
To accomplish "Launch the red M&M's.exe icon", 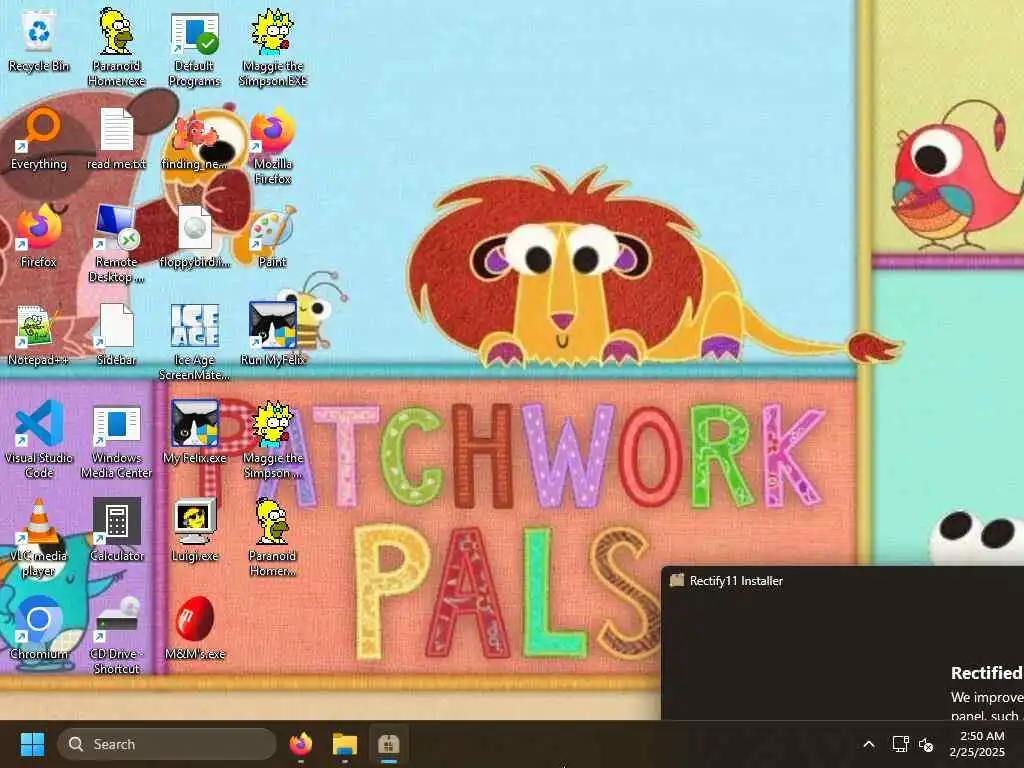I will [x=195, y=628].
